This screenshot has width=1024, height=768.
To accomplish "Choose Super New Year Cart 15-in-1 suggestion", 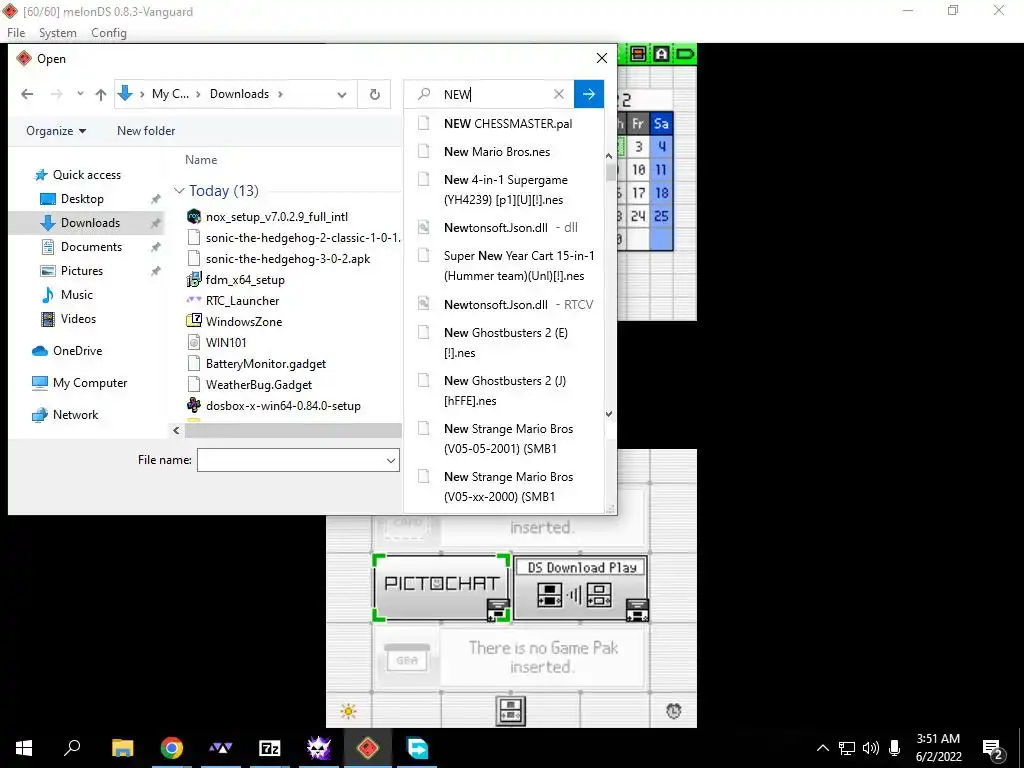I will coord(504,265).
